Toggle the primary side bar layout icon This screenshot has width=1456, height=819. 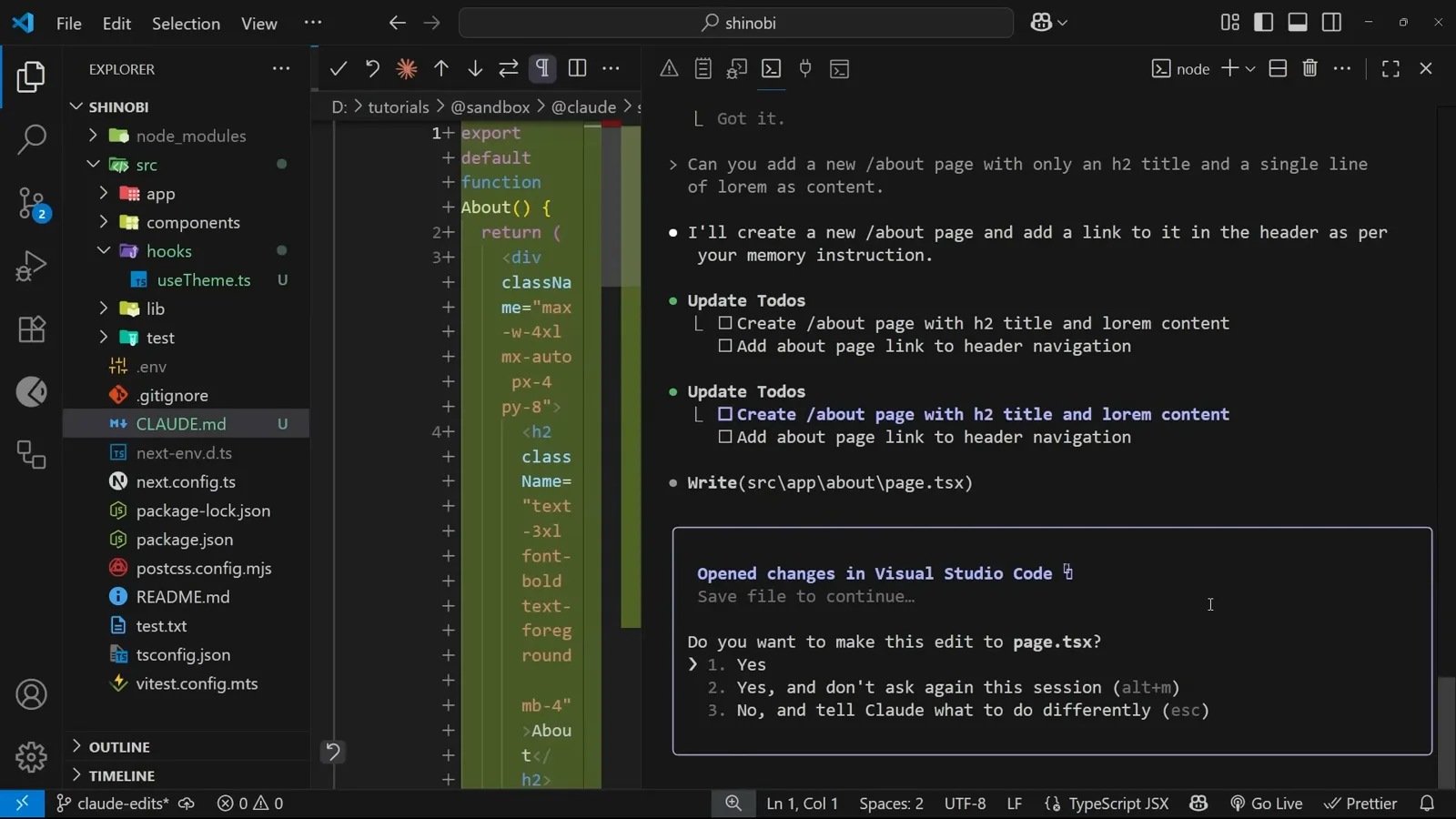1264,23
